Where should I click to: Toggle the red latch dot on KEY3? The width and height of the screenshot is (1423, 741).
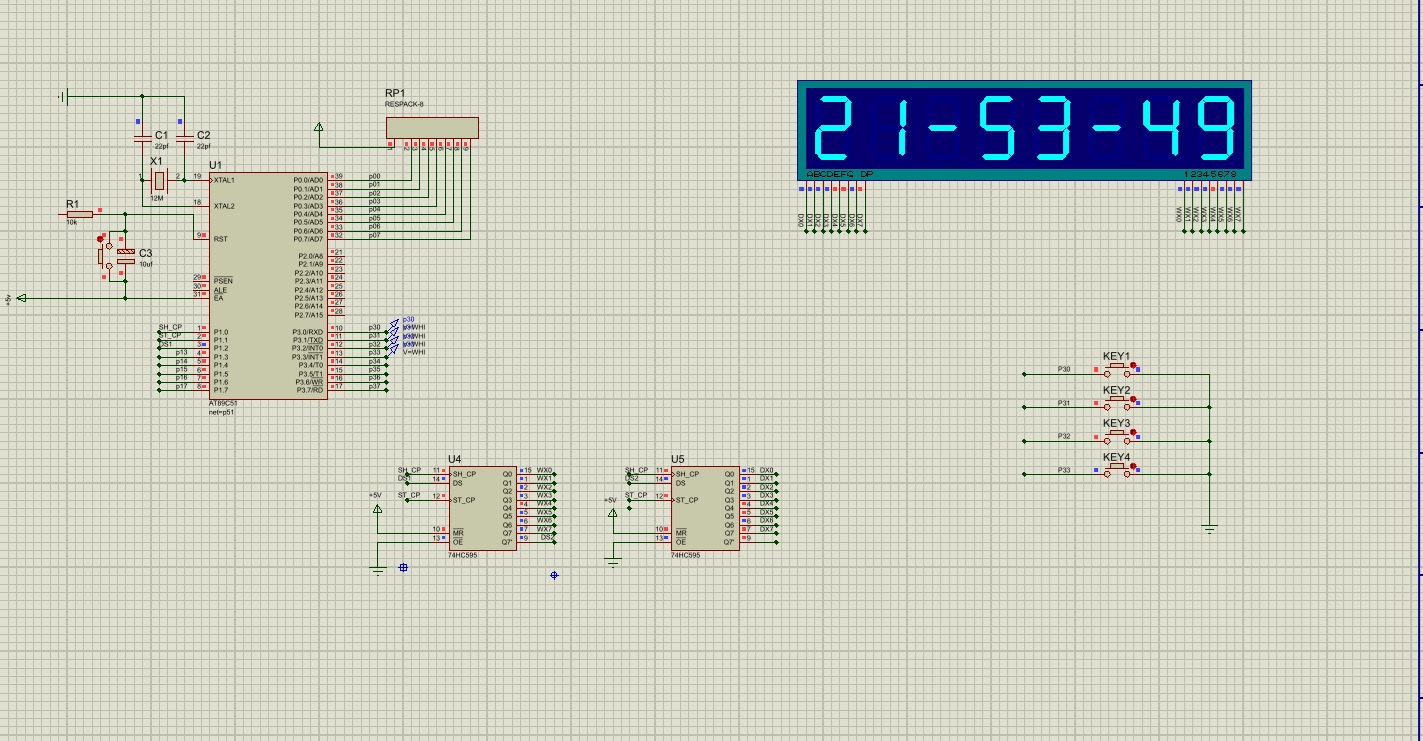1133,433
